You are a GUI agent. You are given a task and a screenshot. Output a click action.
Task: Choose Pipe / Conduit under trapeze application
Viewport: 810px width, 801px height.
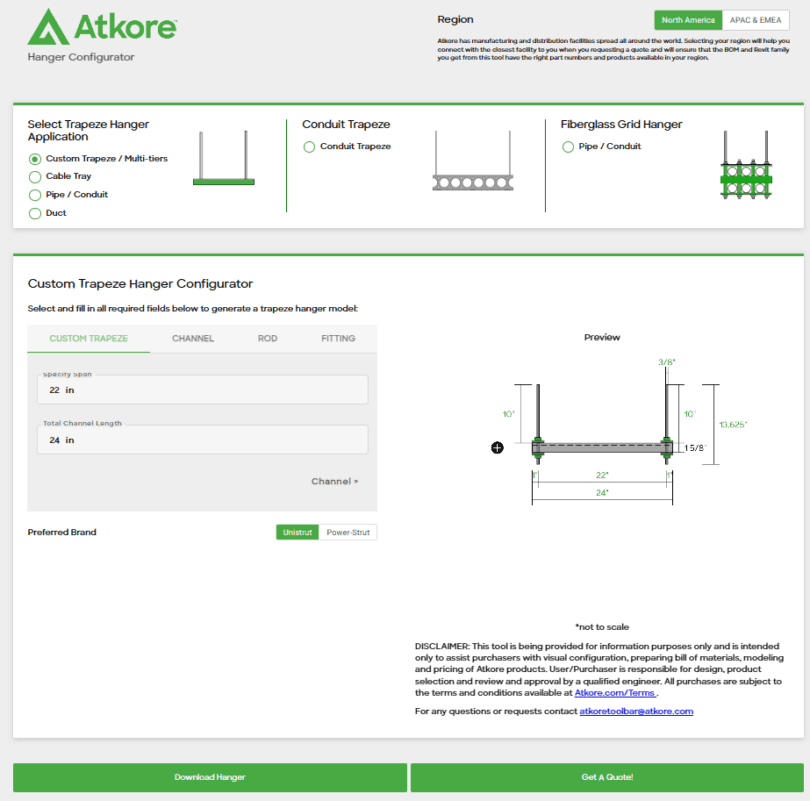click(35, 195)
